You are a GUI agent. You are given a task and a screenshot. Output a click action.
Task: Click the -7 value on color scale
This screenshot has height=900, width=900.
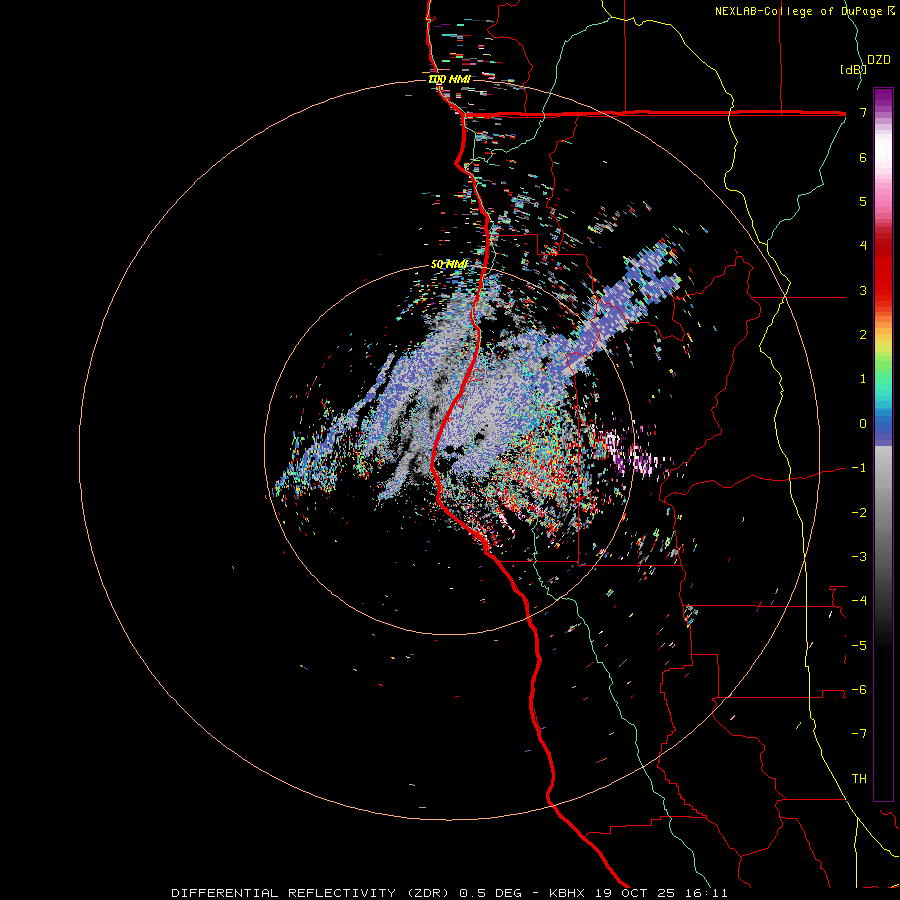(859, 734)
